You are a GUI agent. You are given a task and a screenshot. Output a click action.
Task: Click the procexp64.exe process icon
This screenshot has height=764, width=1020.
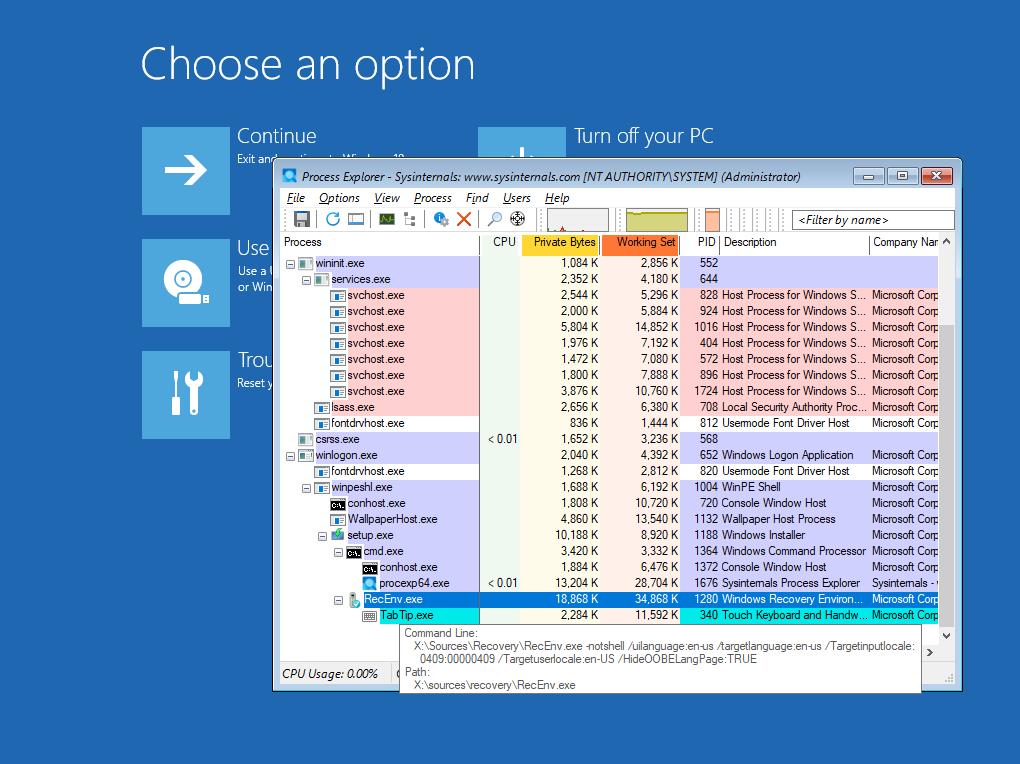point(370,584)
